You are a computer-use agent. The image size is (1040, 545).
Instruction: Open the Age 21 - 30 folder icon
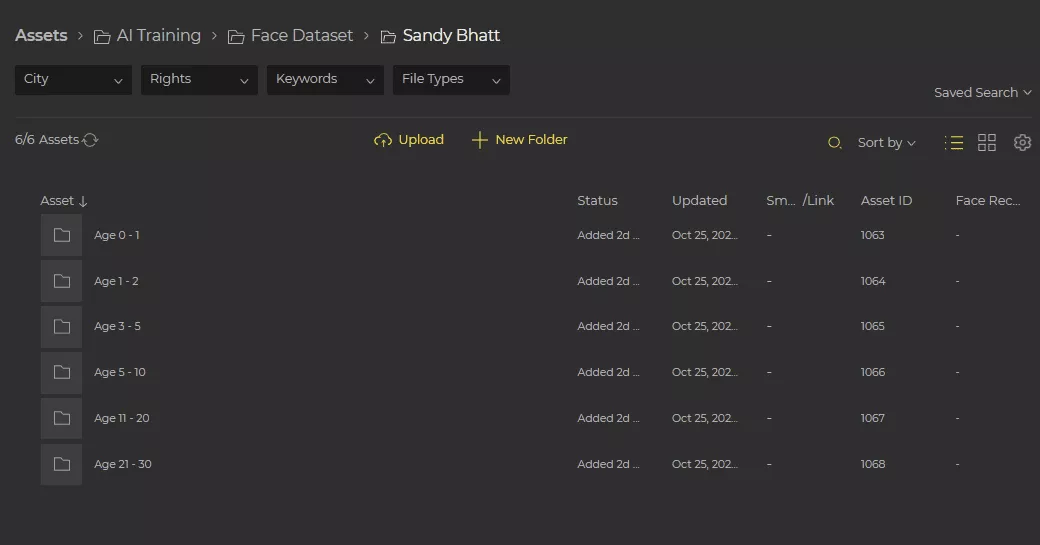click(61, 464)
